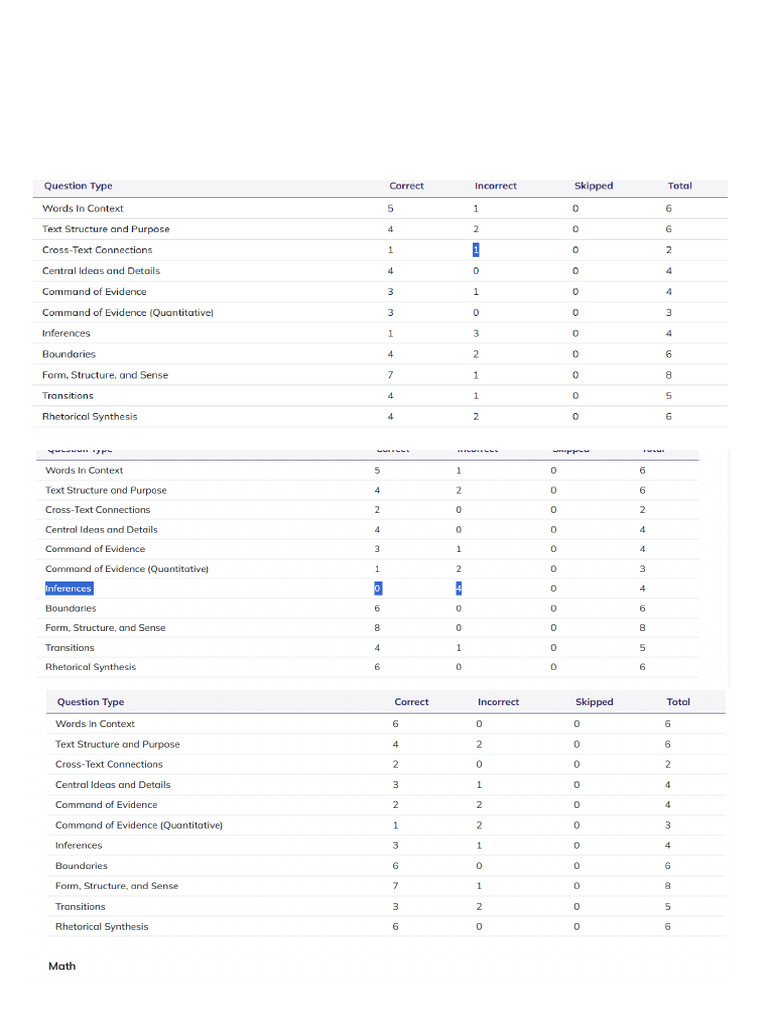Click Boundaries label in top table

(x=69, y=354)
